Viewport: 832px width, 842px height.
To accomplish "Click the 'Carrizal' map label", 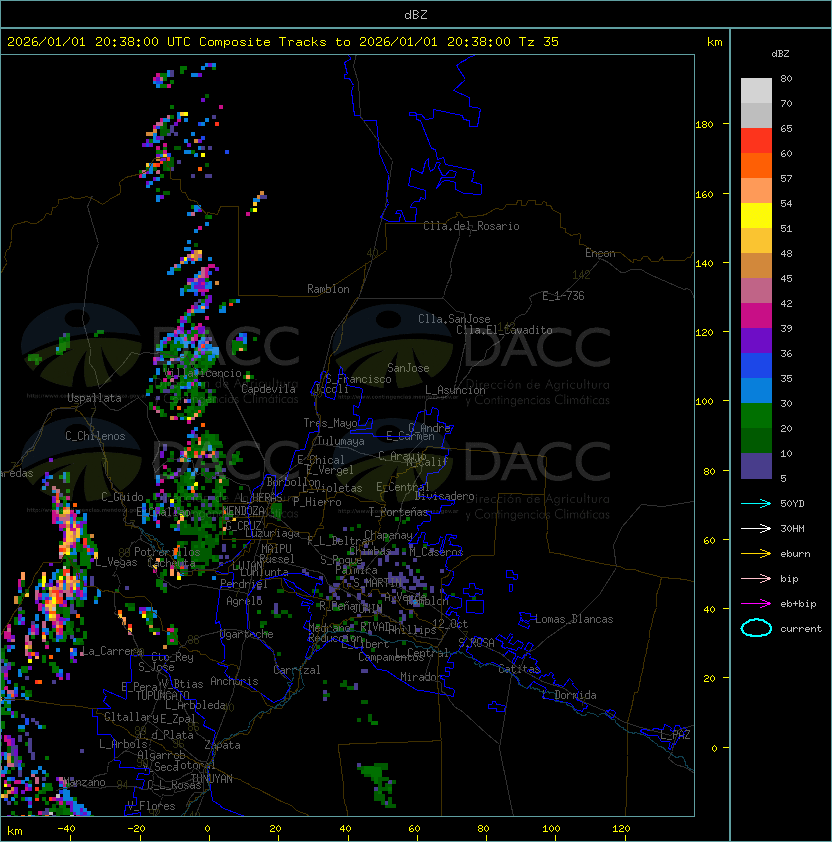I will [x=296, y=670].
